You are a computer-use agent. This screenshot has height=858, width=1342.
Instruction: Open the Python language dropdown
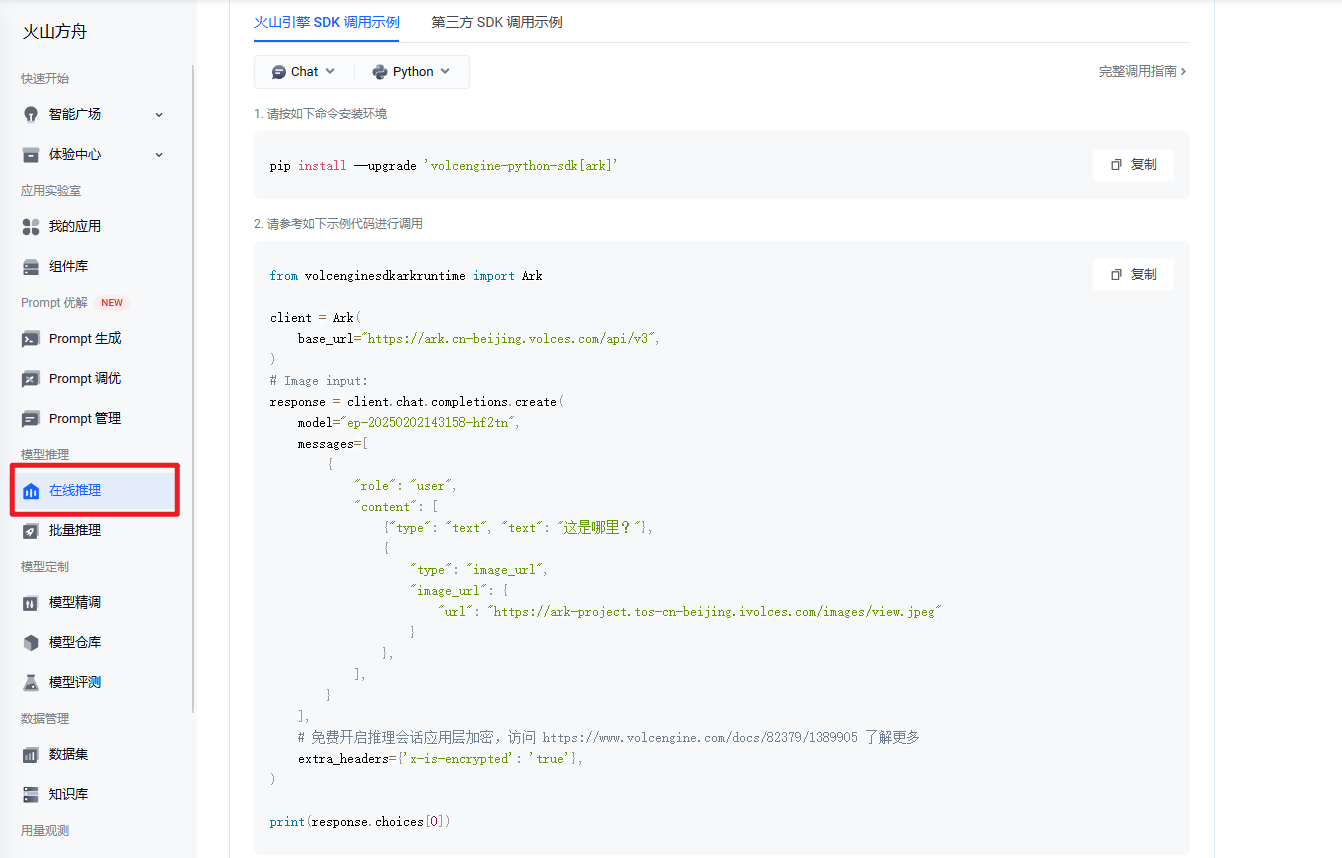click(x=411, y=72)
